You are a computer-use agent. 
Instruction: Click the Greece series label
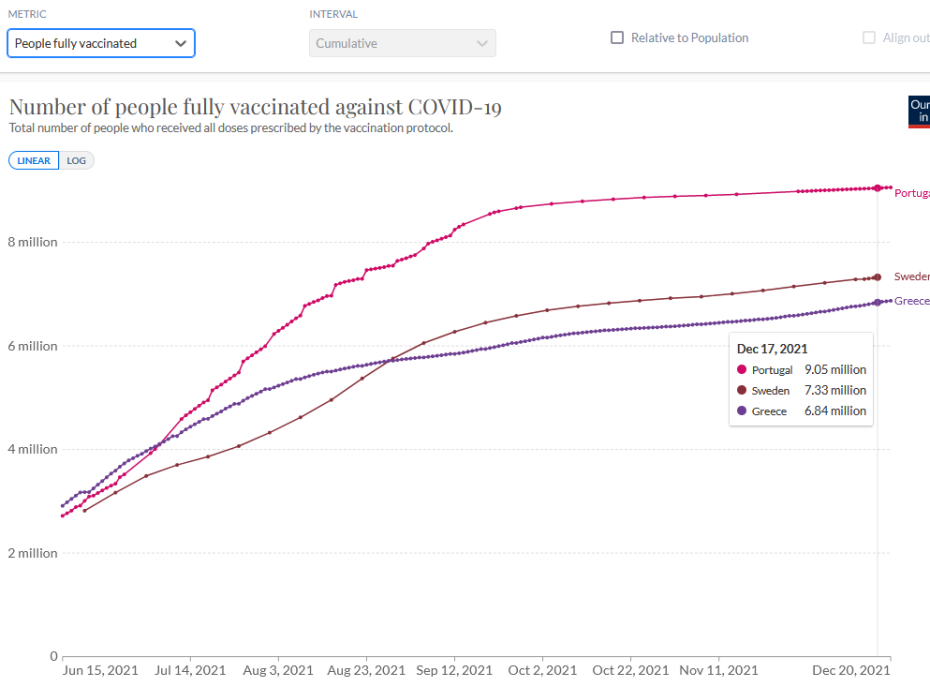click(911, 301)
